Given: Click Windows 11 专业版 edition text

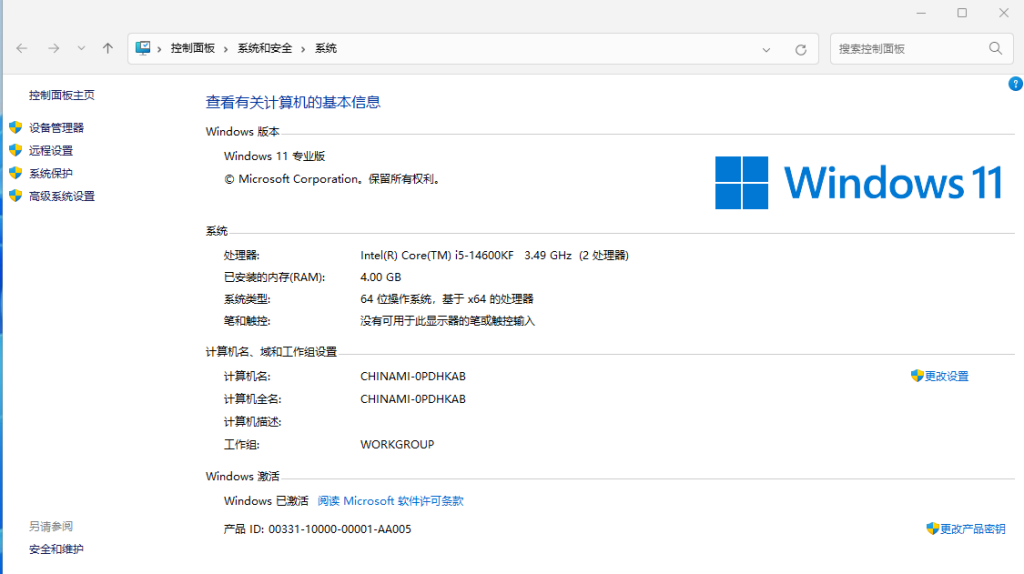Looking at the screenshot, I should pos(274,156).
